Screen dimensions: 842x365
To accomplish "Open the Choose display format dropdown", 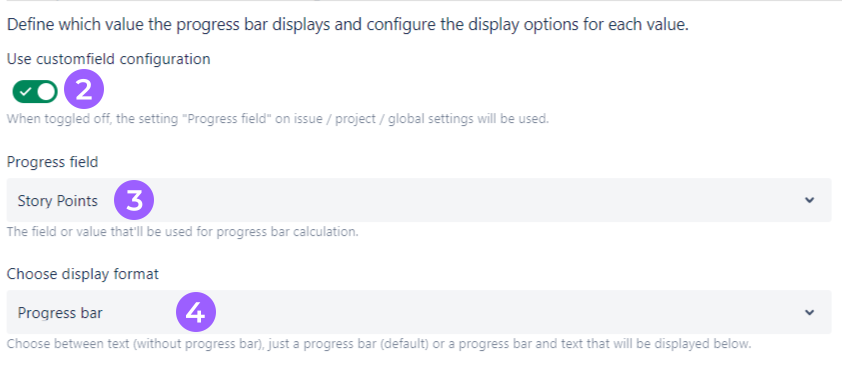I will (x=419, y=312).
